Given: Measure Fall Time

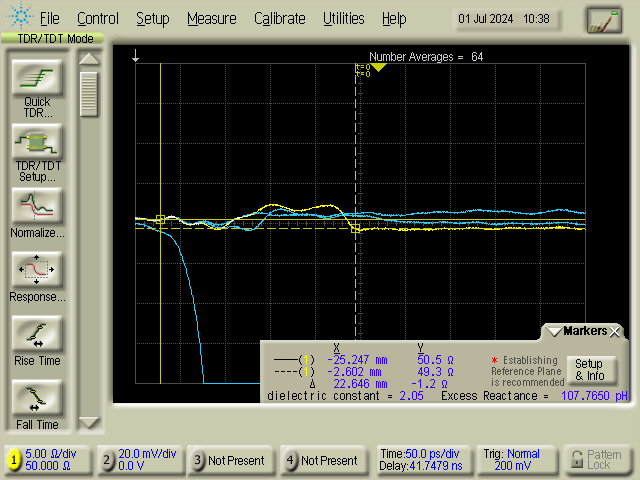Looking at the screenshot, I should click(37, 398).
